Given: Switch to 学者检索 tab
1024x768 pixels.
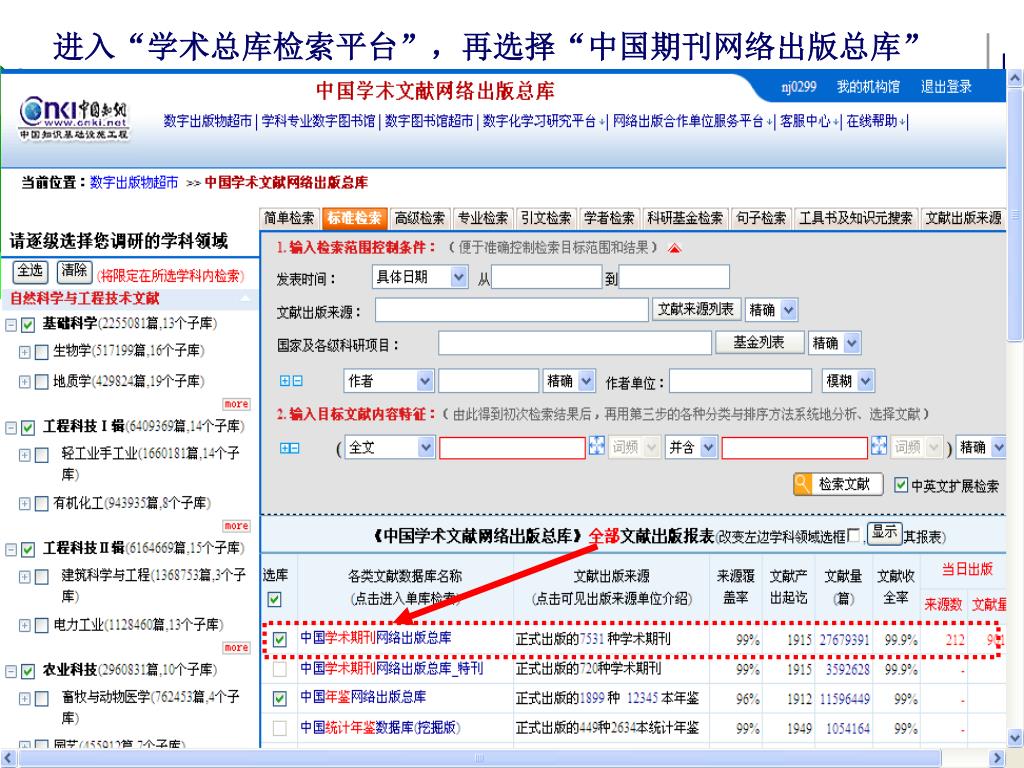Looking at the screenshot, I should [609, 218].
